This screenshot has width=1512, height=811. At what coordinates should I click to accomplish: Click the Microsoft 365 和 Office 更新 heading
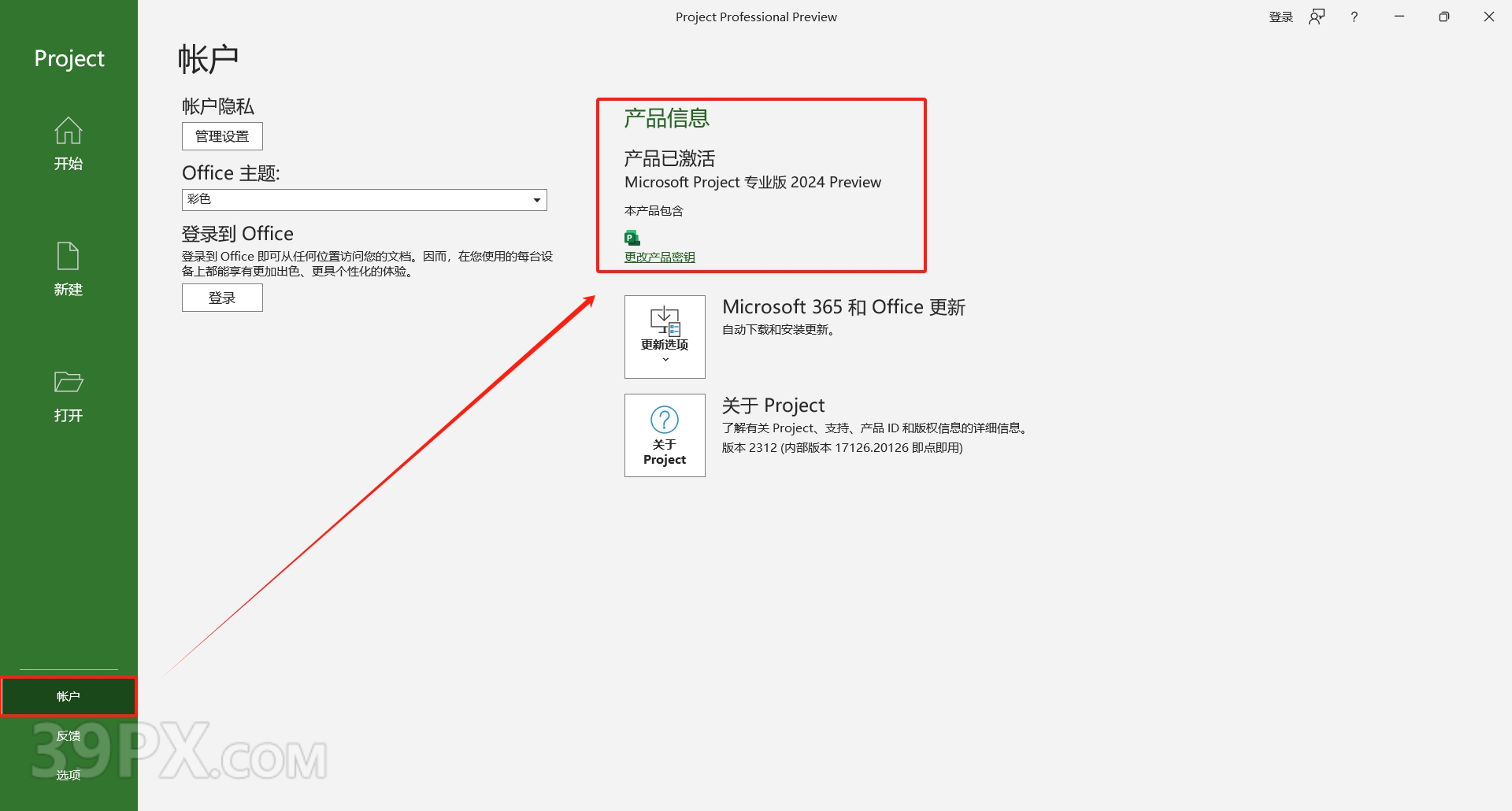coord(844,307)
